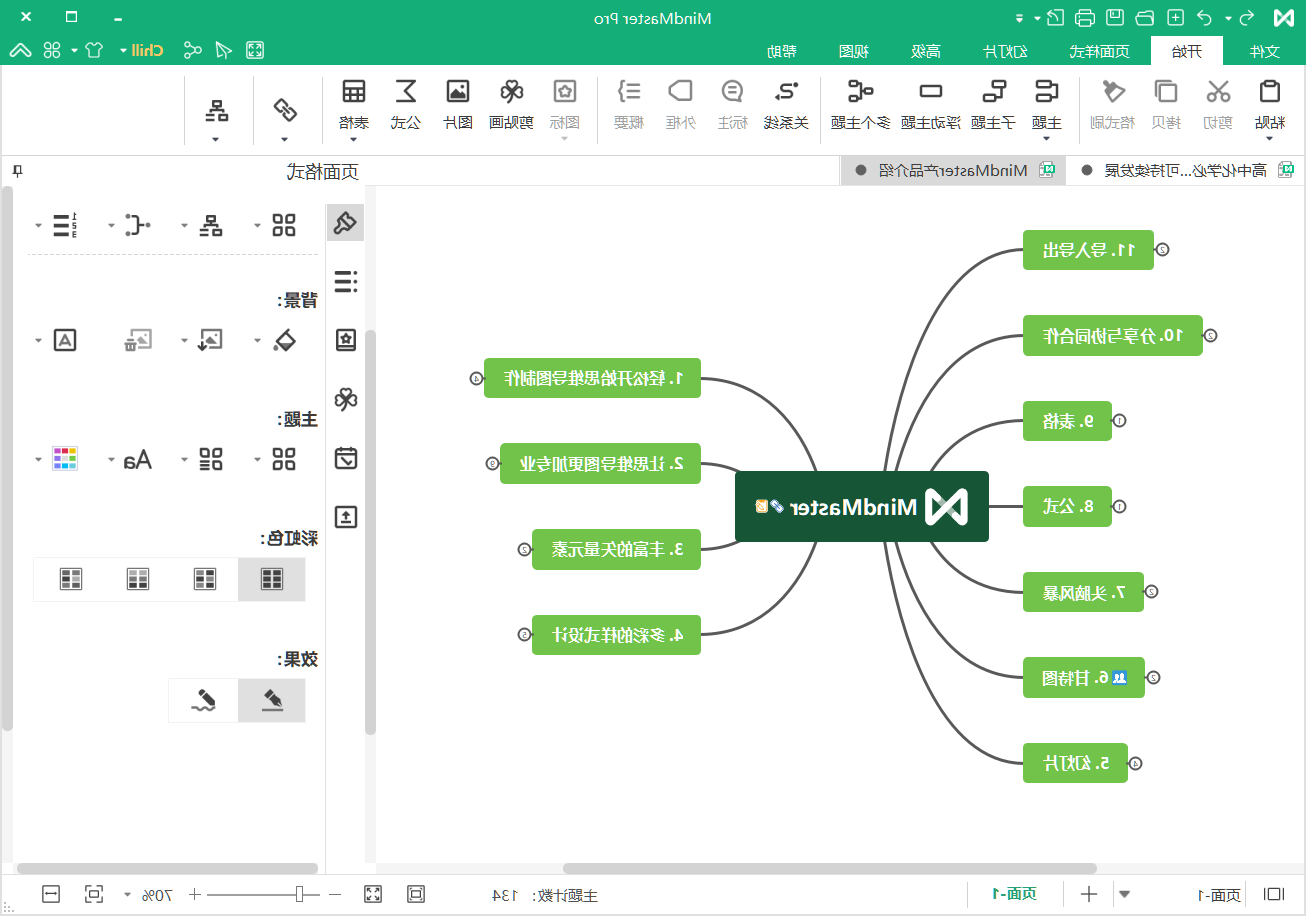This screenshot has height=916, width=1306.
Task: Click the share icon near Chill
Action: click(x=192, y=50)
